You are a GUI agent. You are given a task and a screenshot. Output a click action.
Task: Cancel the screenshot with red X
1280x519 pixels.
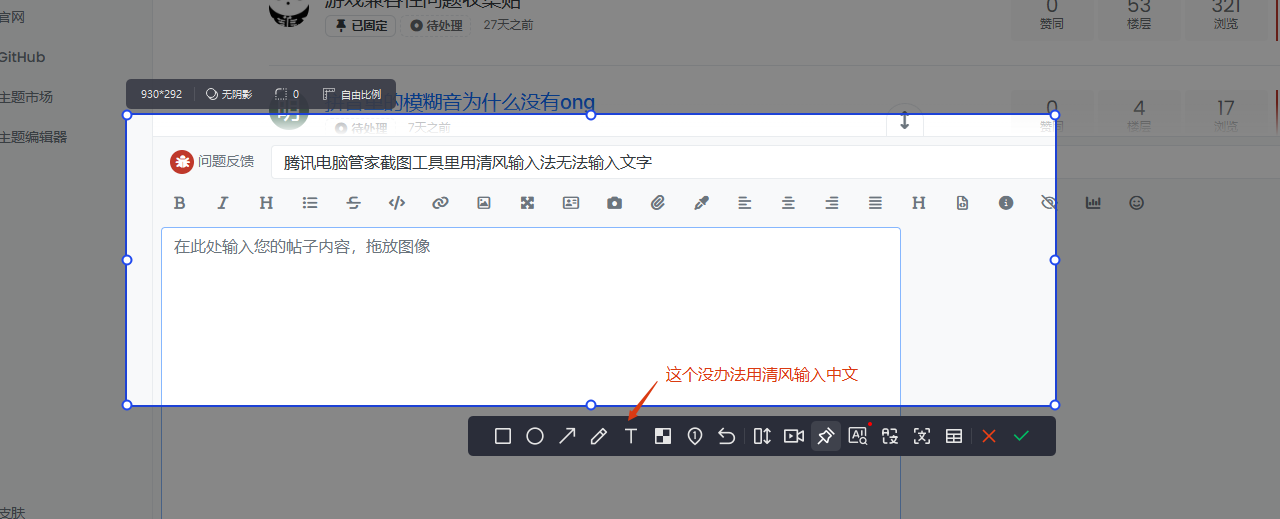coord(989,436)
